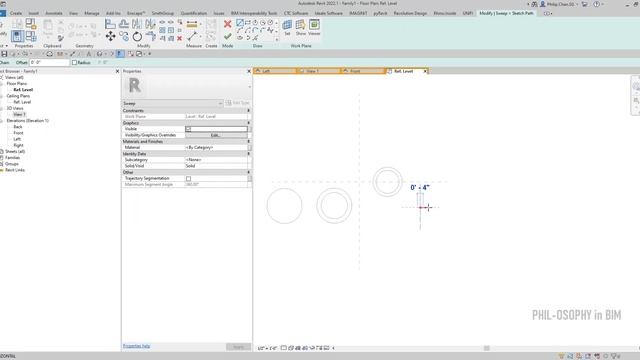
Task: Expand the Draw panel gallery arrow
Action: [x=277, y=39]
